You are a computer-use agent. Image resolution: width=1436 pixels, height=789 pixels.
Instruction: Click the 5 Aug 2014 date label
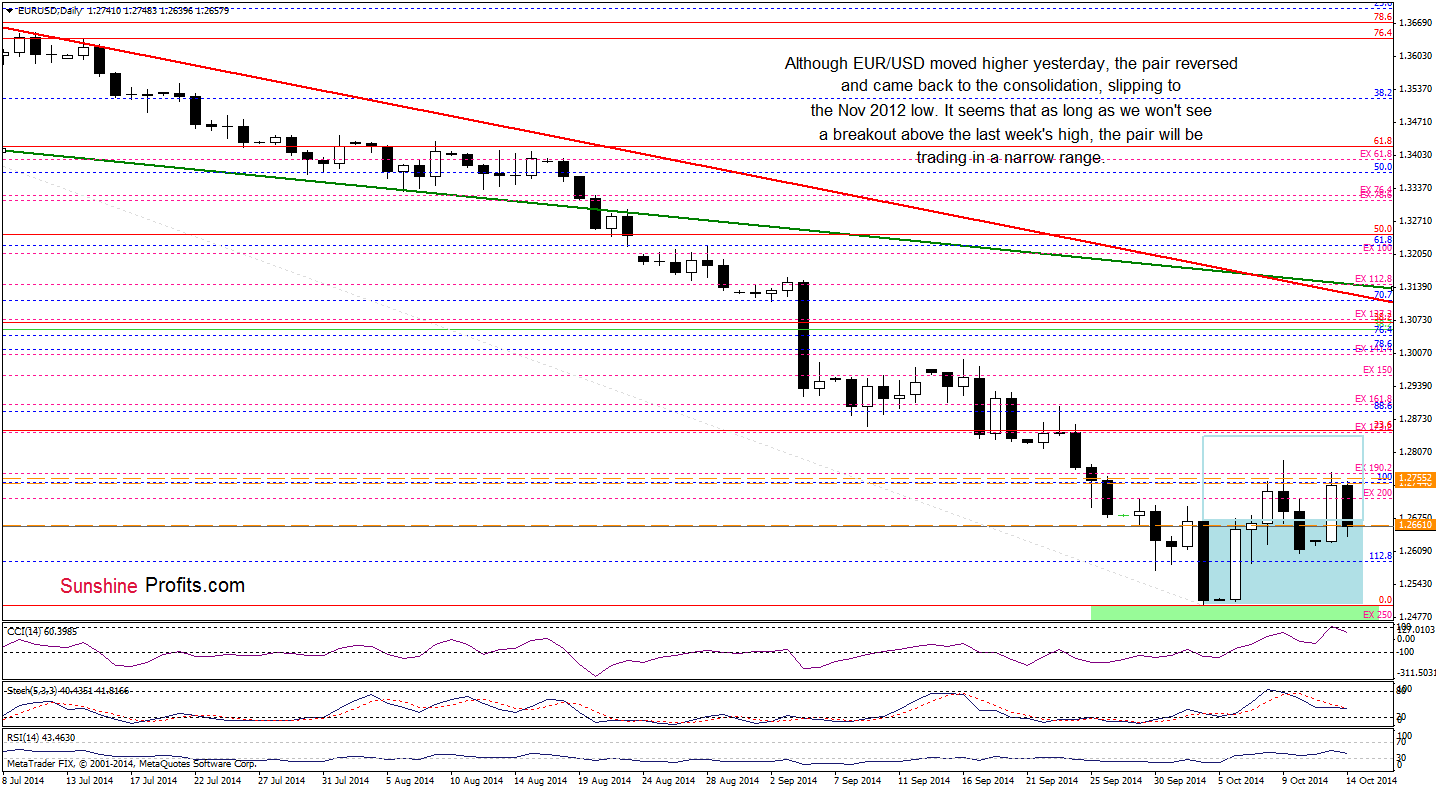pos(409,779)
